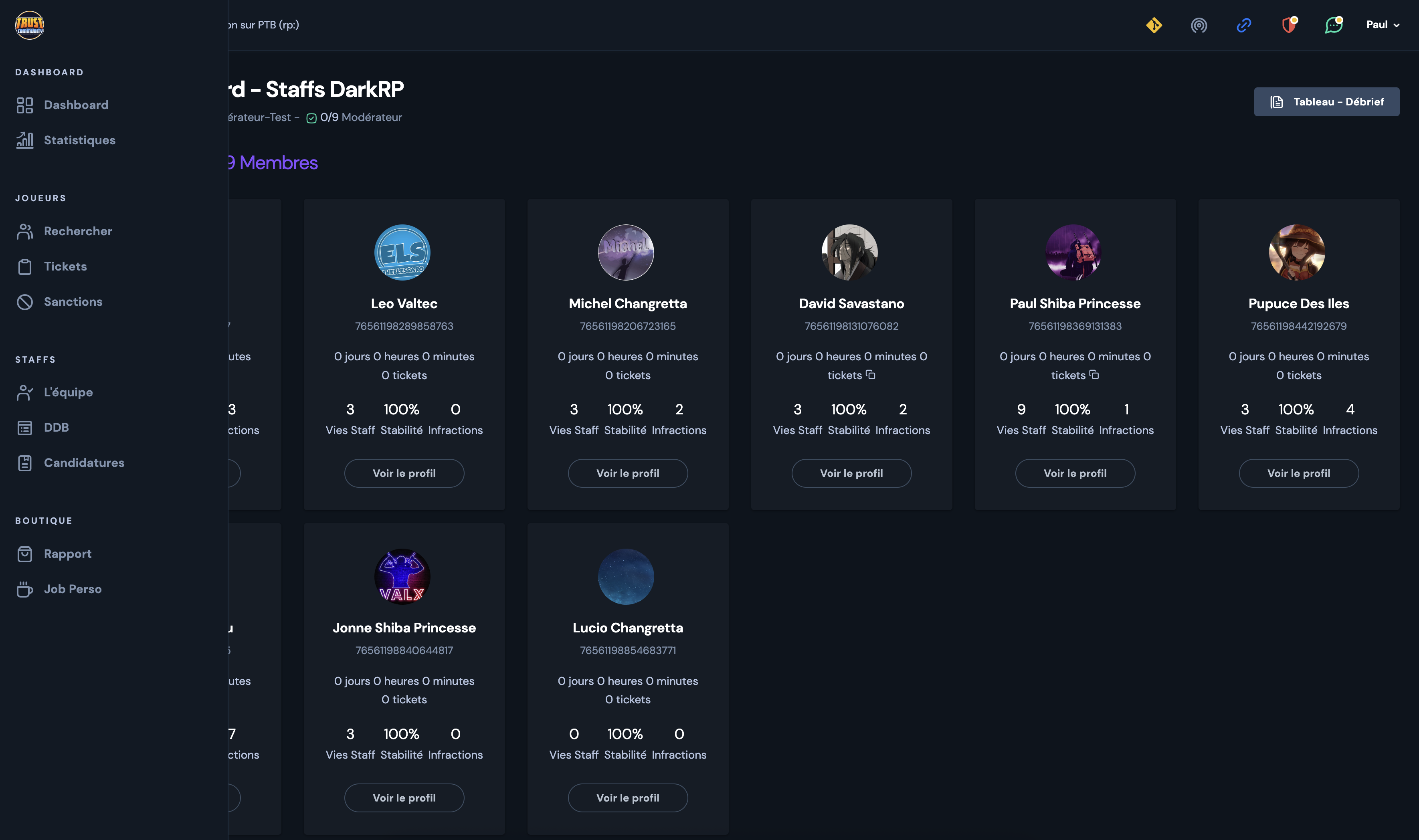1419x840 pixels.
Task: View Leo Valtec's profile
Action: click(404, 473)
